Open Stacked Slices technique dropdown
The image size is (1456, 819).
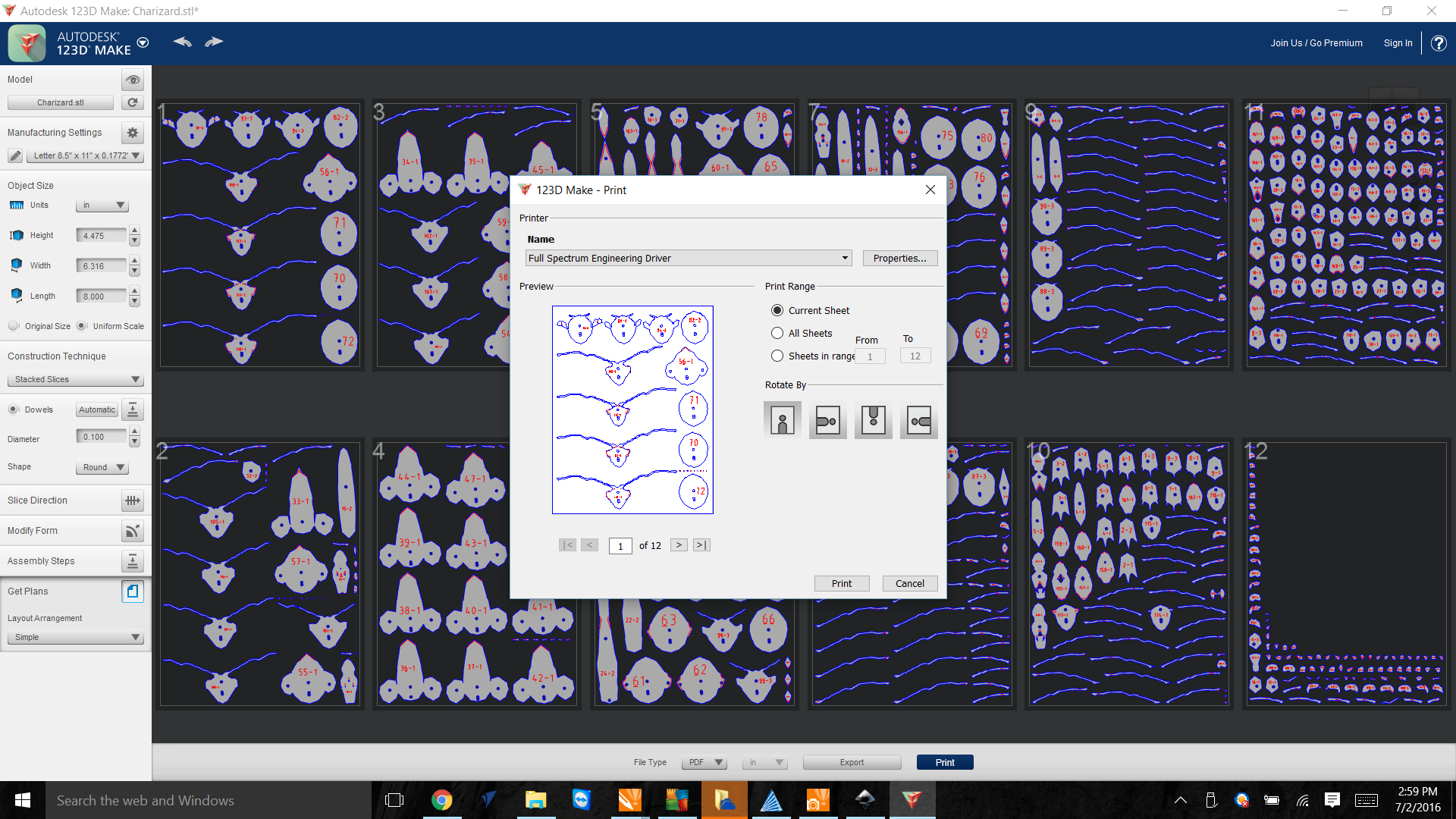pyautogui.click(x=76, y=379)
